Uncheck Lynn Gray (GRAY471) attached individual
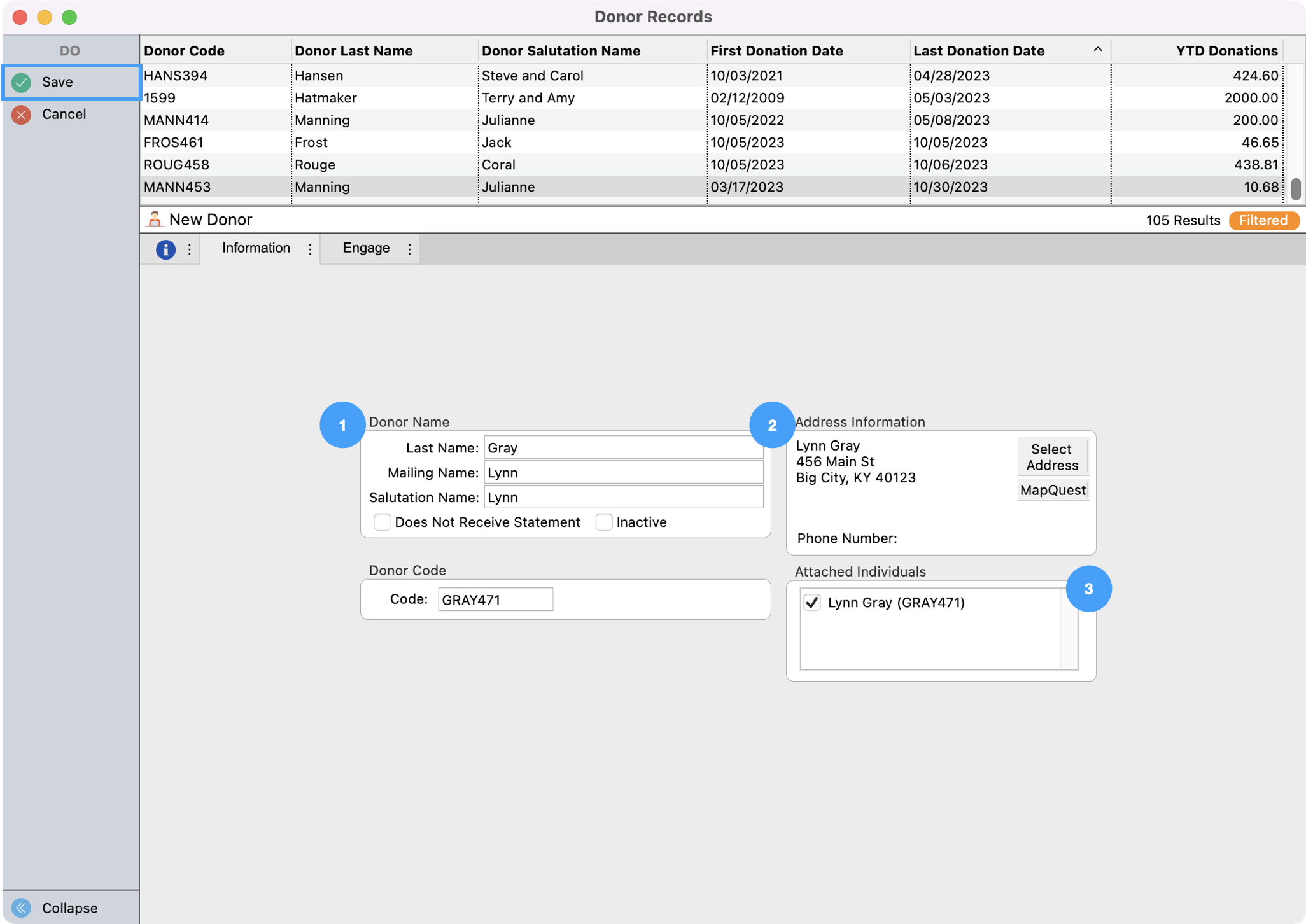 [x=812, y=603]
